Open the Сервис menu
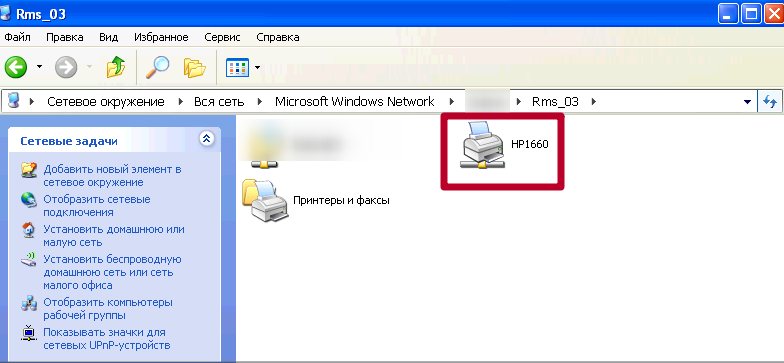Image resolution: width=784 pixels, height=363 pixels. click(222, 37)
